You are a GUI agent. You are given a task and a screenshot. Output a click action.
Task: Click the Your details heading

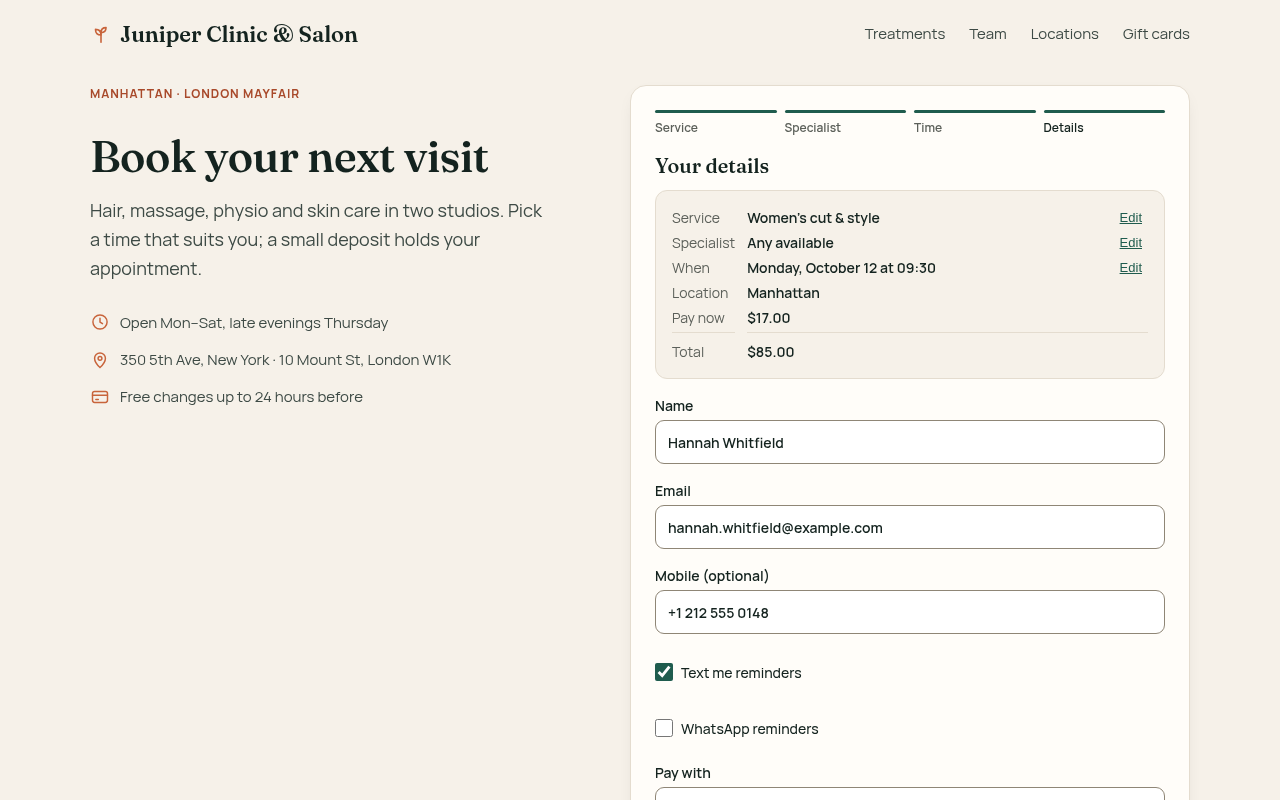(x=712, y=166)
